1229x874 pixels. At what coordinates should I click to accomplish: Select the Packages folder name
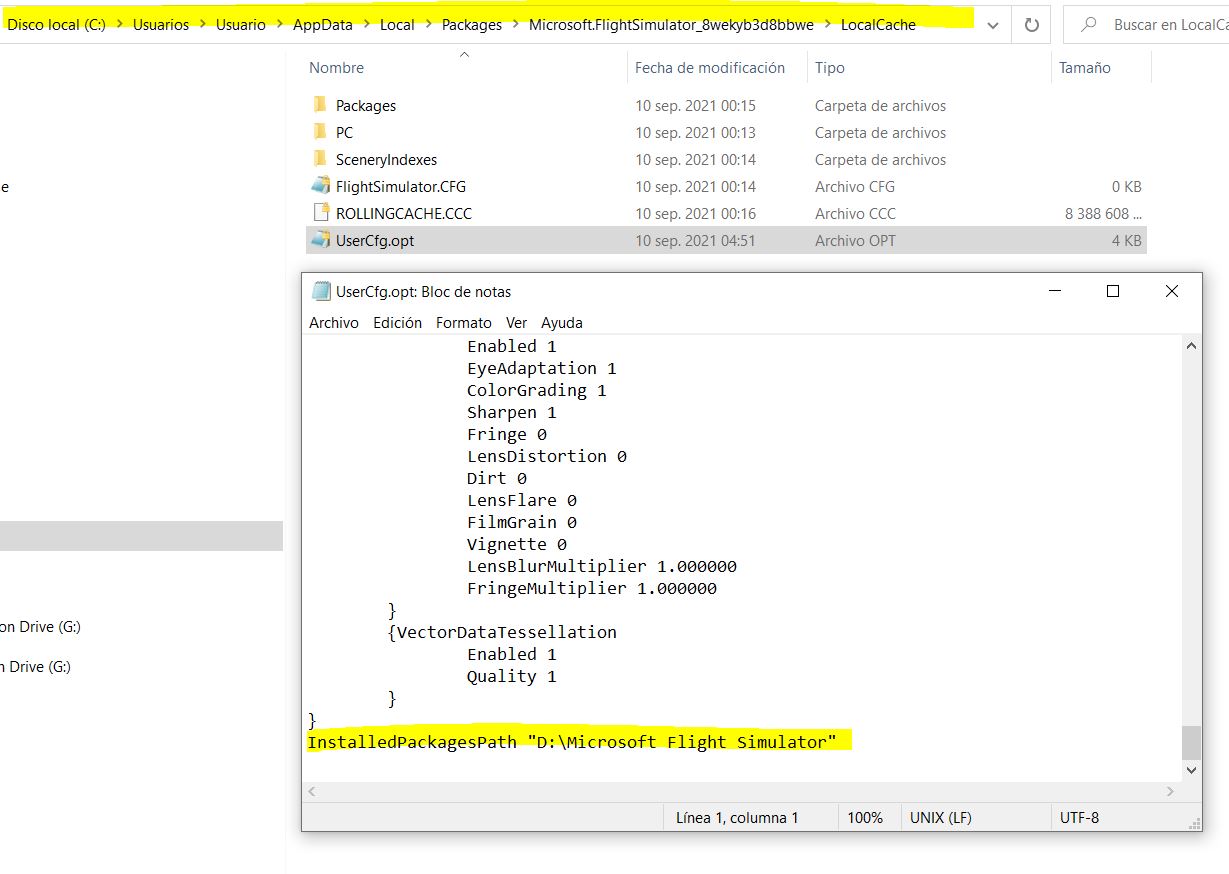coord(366,105)
